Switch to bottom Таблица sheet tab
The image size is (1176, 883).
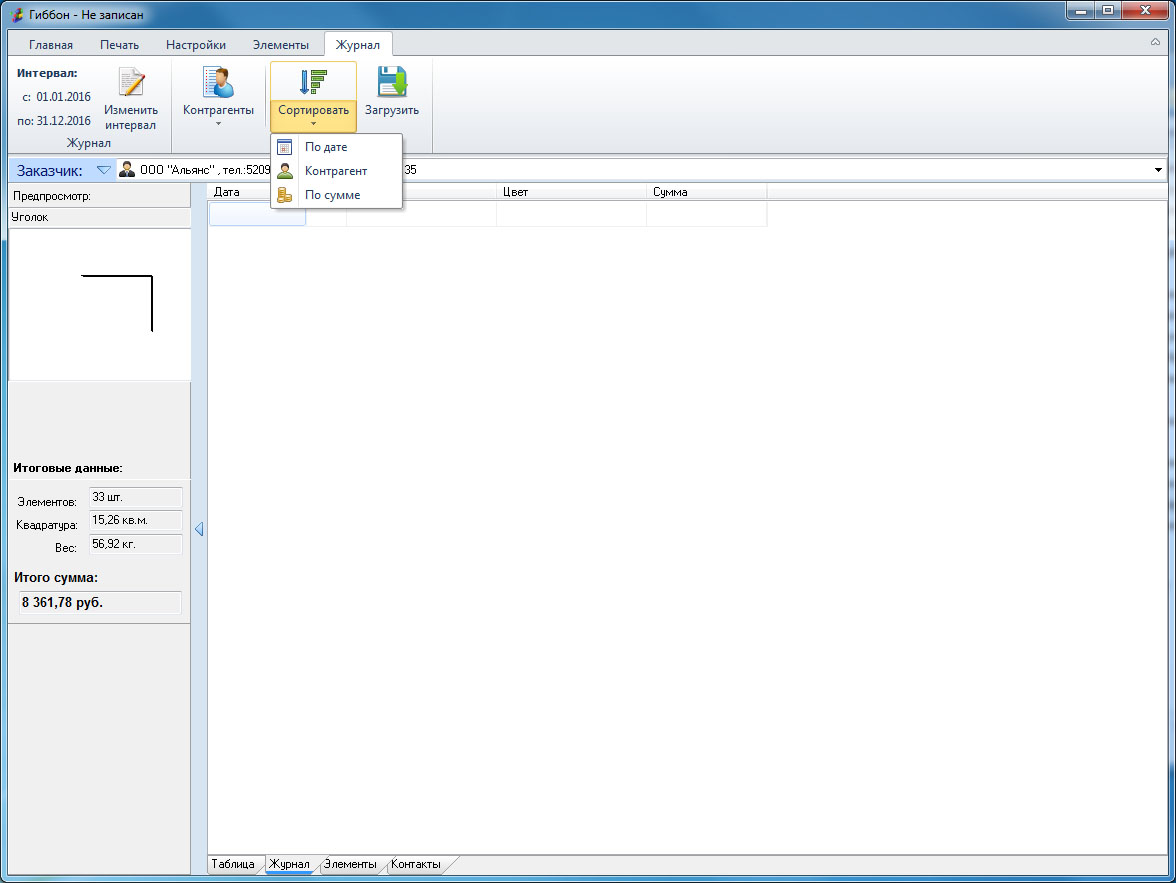(233, 864)
